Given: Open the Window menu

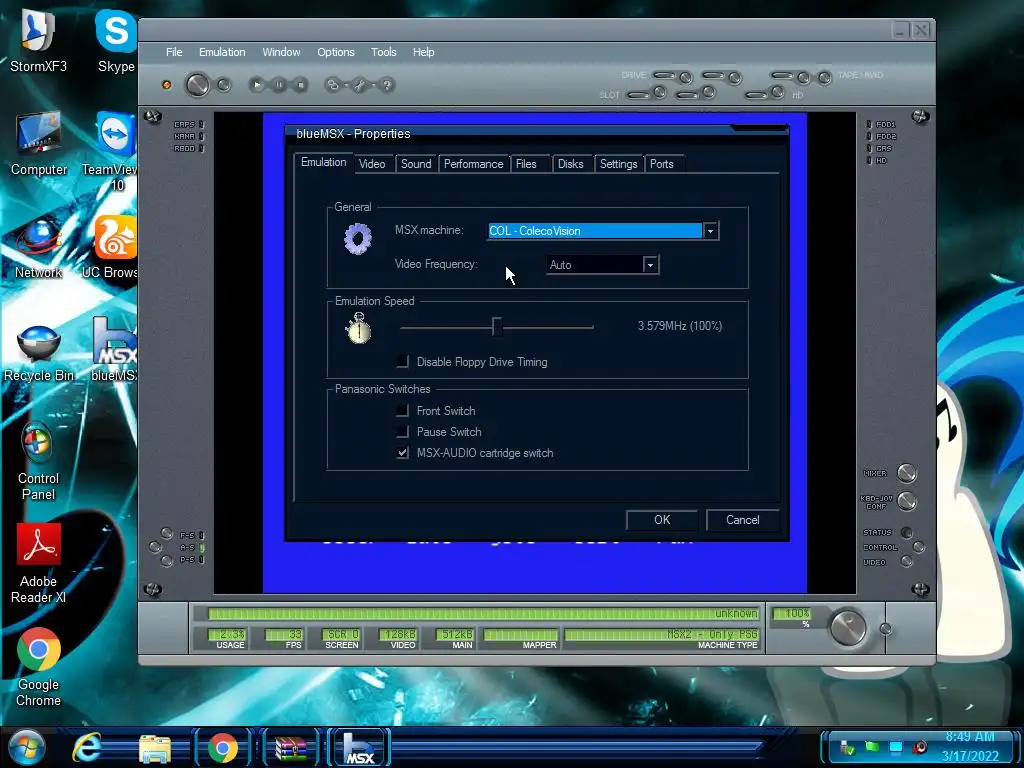Looking at the screenshot, I should pos(281,52).
